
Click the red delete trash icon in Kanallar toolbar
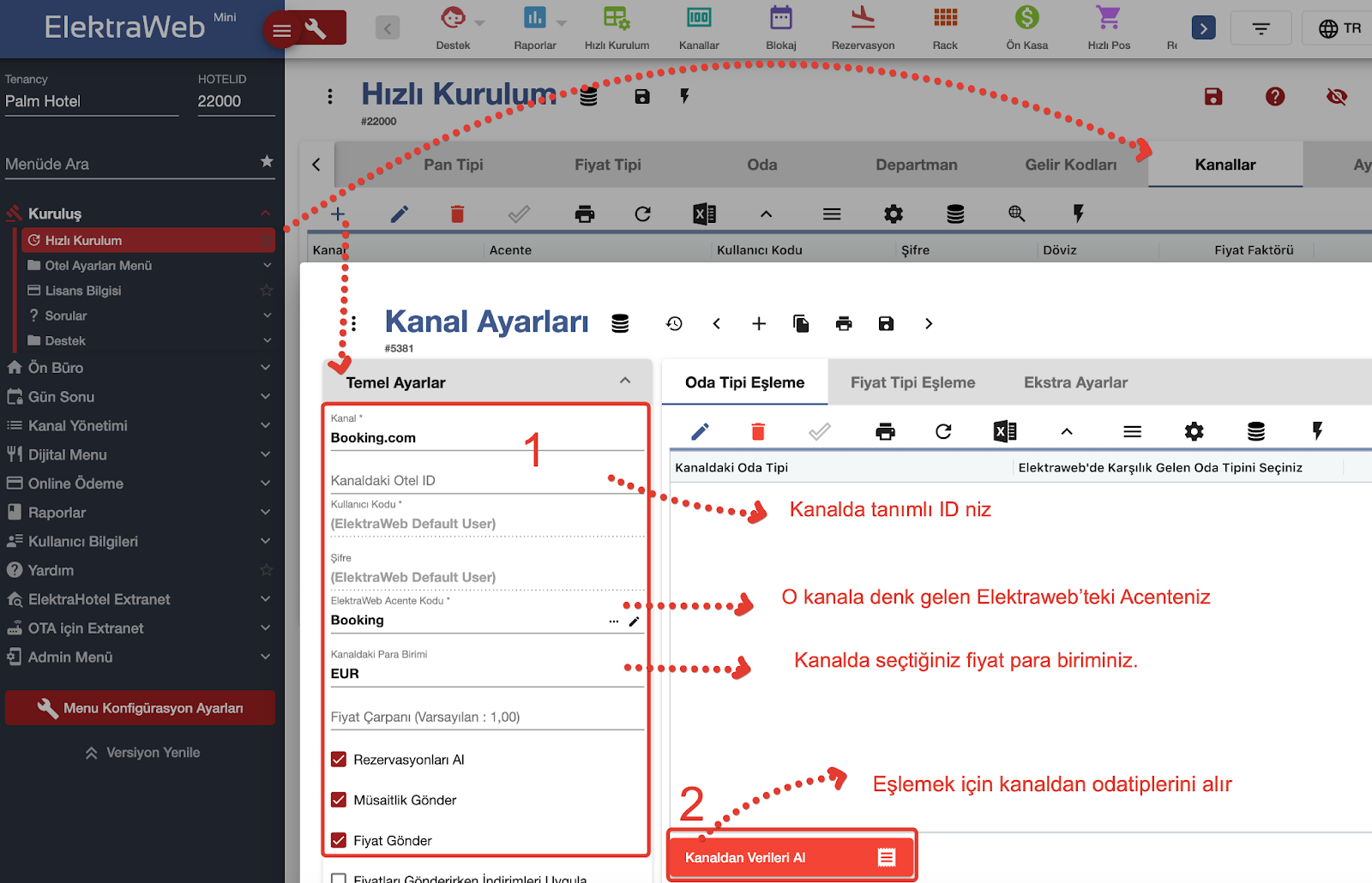457,214
